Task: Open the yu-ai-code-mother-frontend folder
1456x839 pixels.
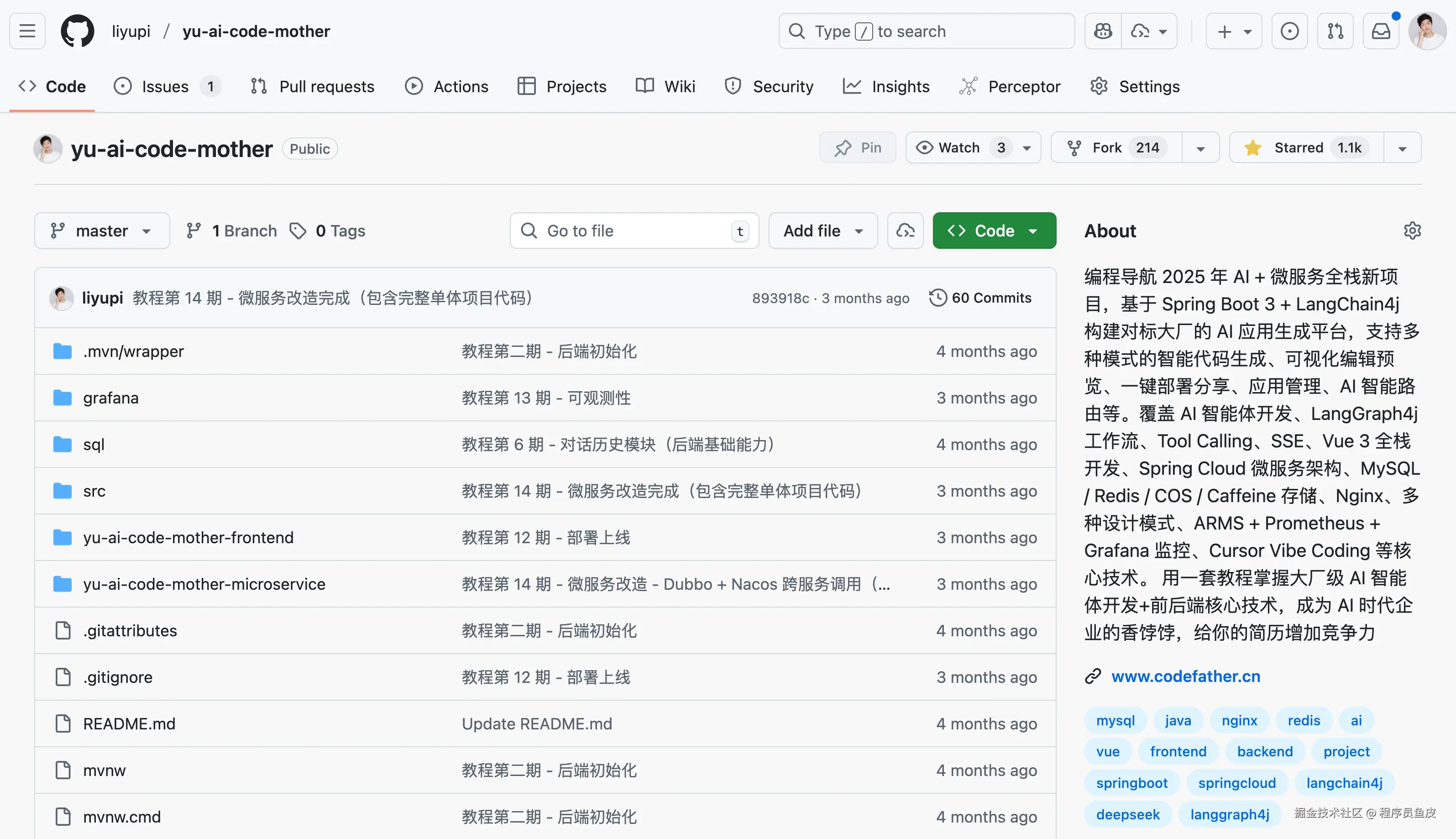Action: point(188,538)
